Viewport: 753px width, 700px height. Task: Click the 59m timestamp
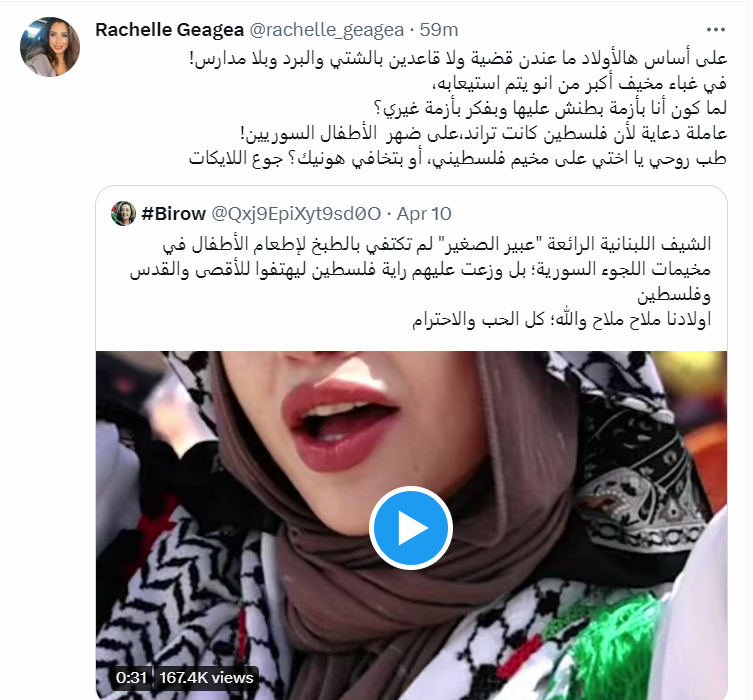tap(439, 30)
